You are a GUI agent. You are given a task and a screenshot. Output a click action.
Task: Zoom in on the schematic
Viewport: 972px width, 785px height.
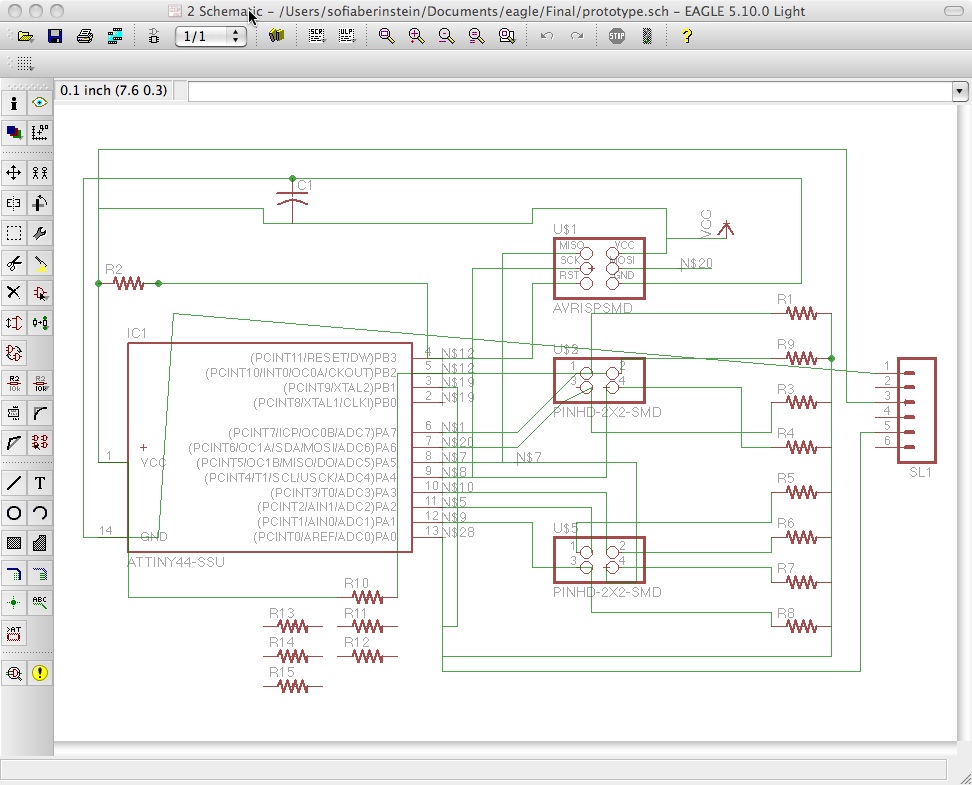pos(417,36)
